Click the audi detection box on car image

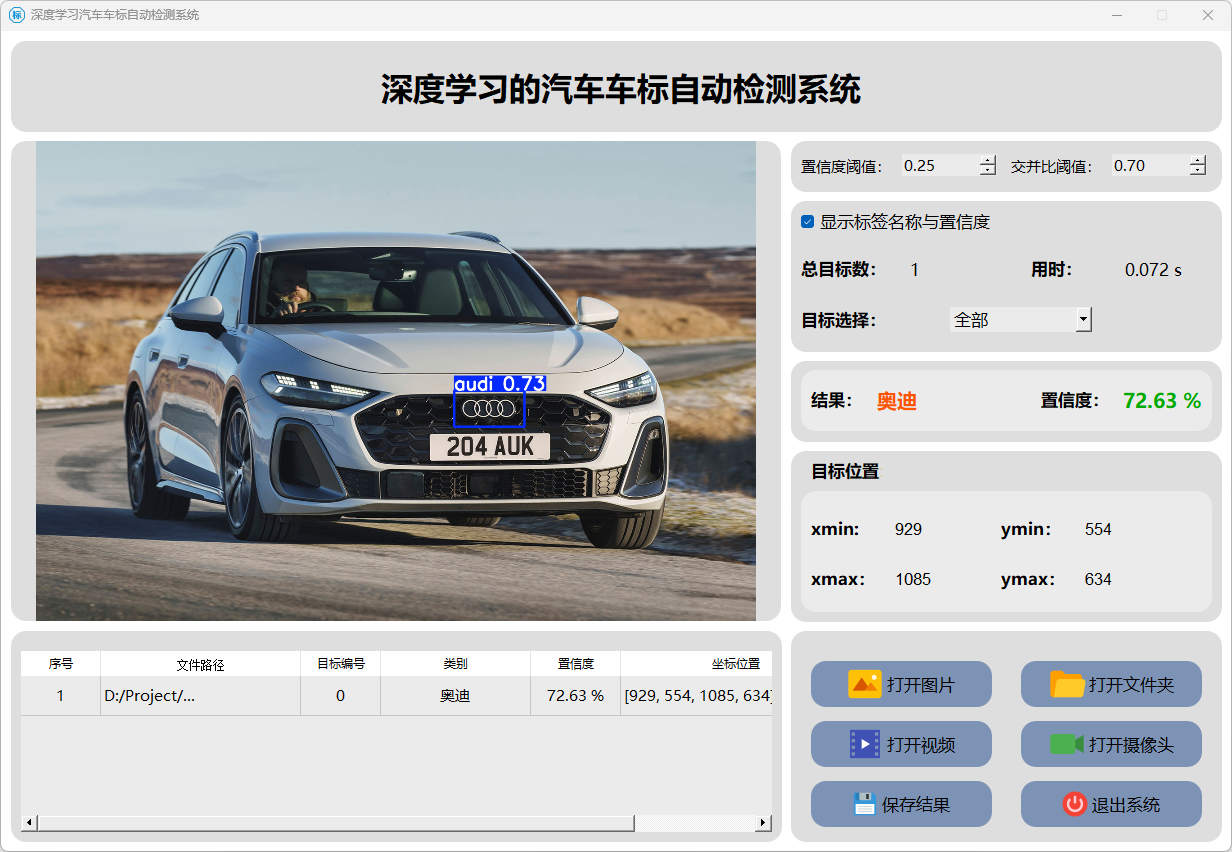pos(489,408)
